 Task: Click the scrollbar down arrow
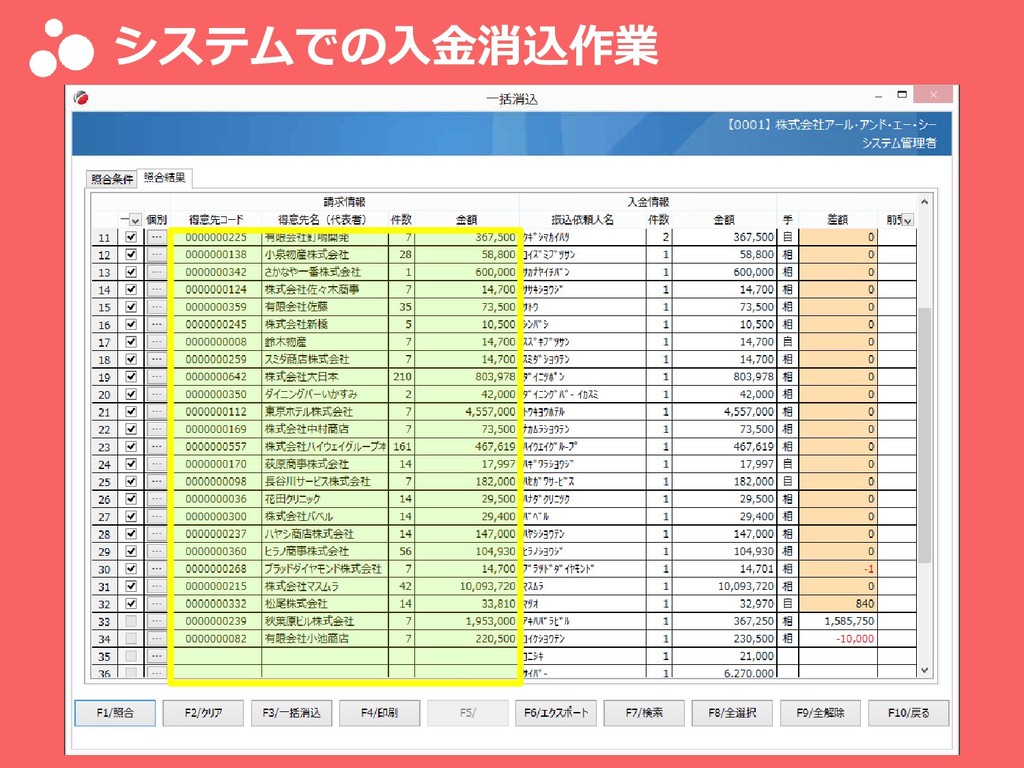924,670
